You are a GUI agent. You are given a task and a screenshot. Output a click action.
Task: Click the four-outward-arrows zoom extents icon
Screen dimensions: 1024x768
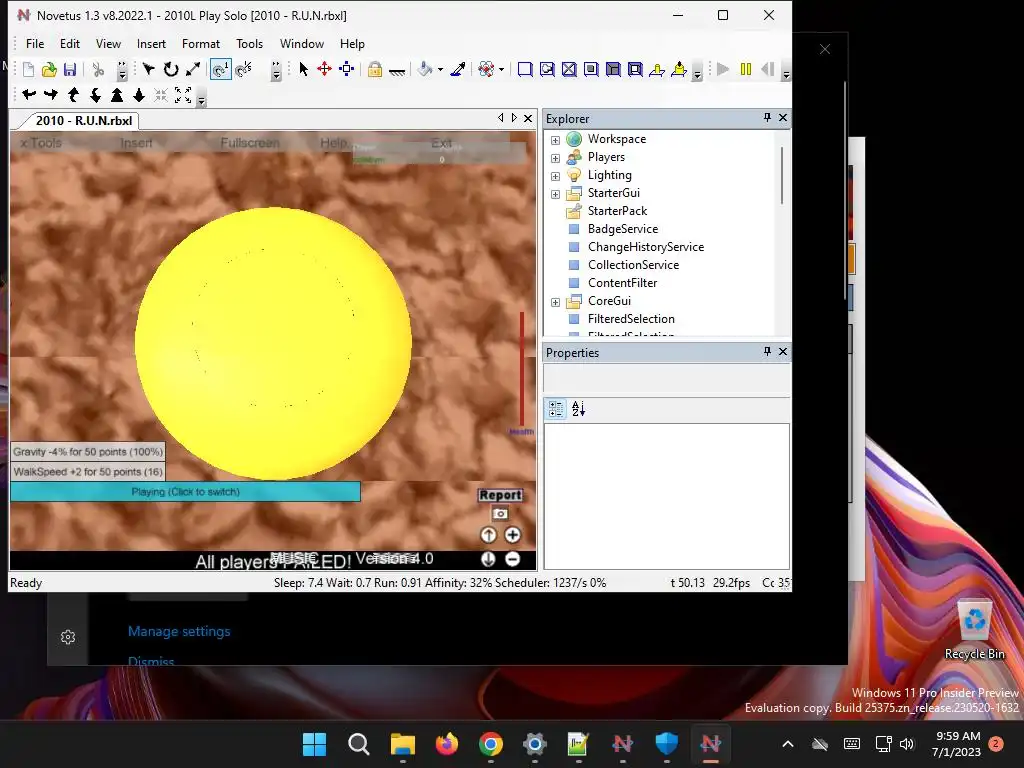[x=184, y=95]
